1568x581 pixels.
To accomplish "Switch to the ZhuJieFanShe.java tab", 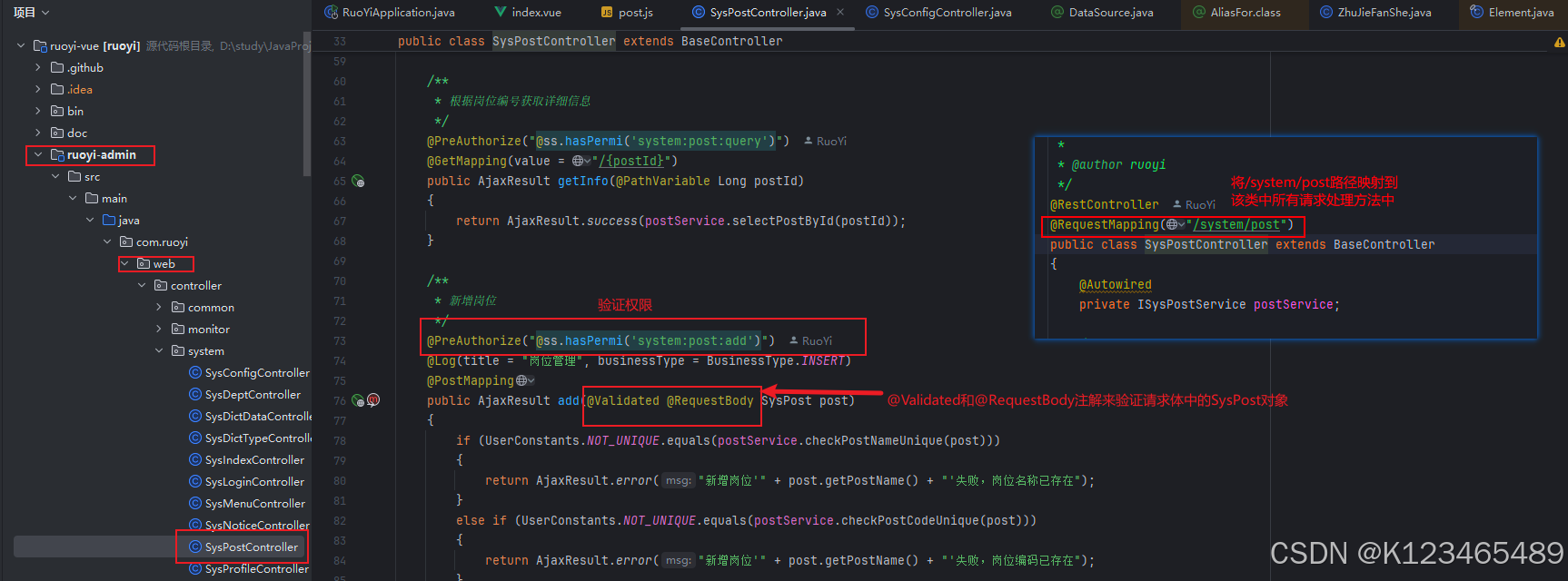I will point(1375,13).
